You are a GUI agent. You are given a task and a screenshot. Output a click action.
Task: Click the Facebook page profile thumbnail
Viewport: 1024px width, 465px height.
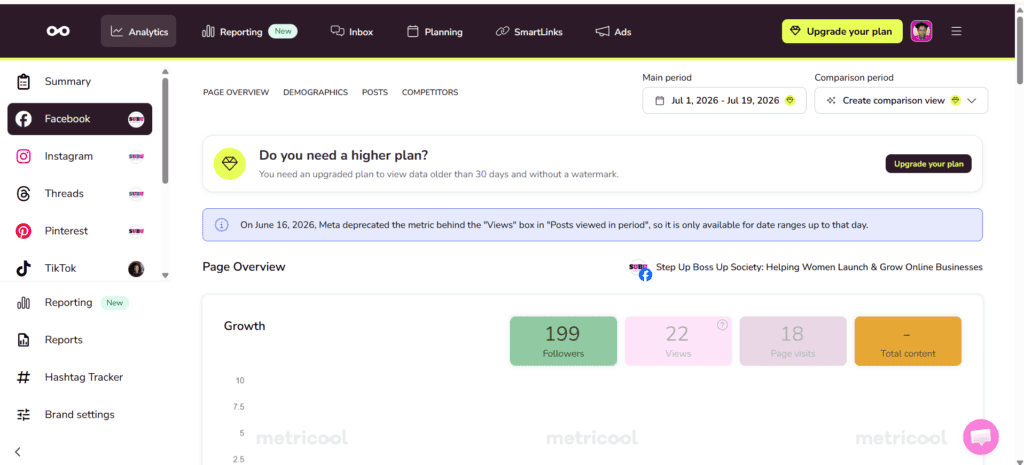639,268
